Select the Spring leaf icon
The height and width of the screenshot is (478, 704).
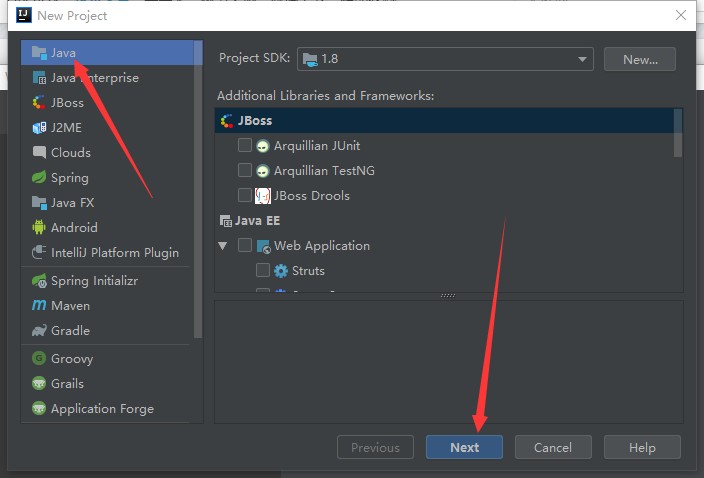pos(39,178)
